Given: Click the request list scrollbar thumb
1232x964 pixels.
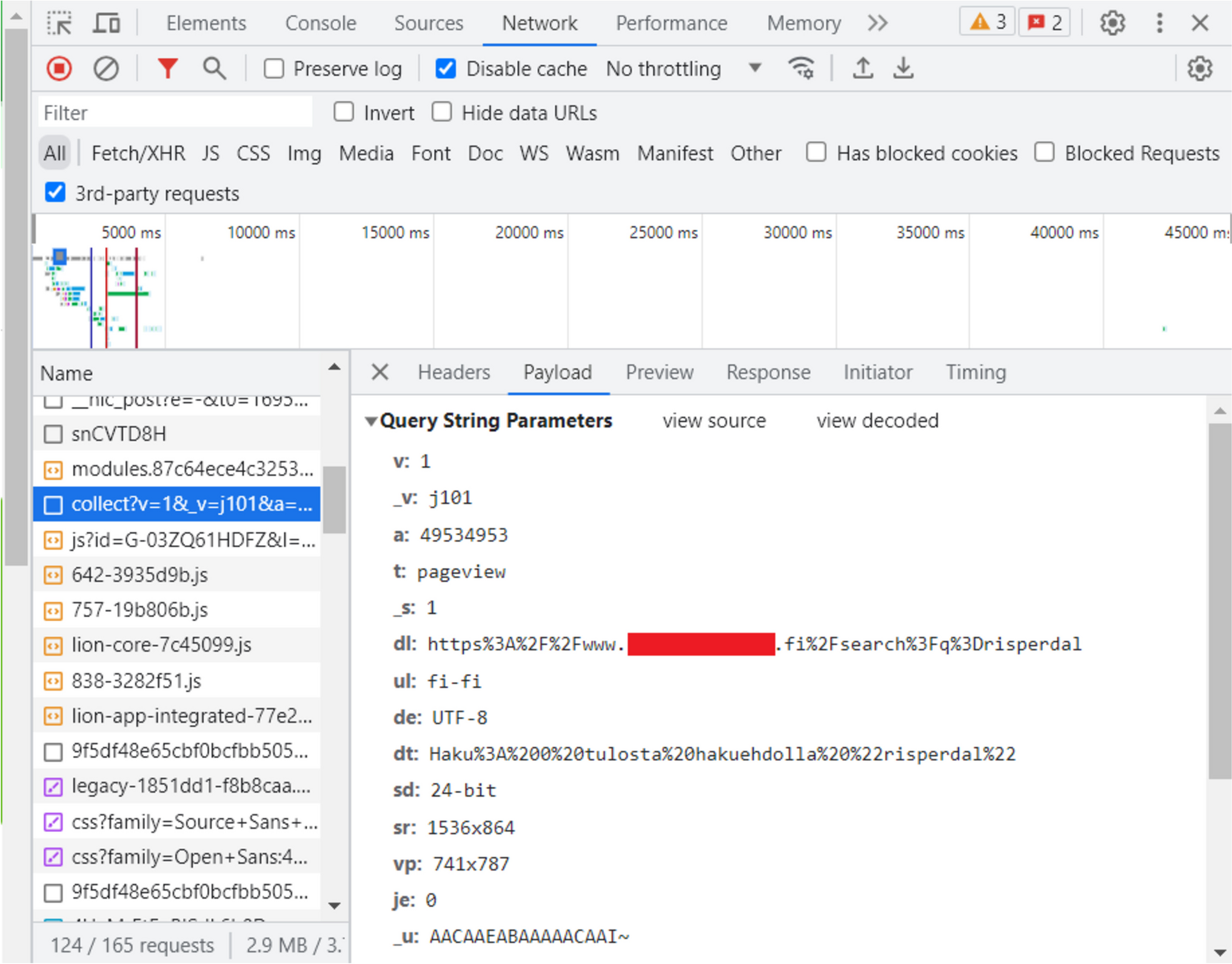Looking at the screenshot, I should [333, 500].
